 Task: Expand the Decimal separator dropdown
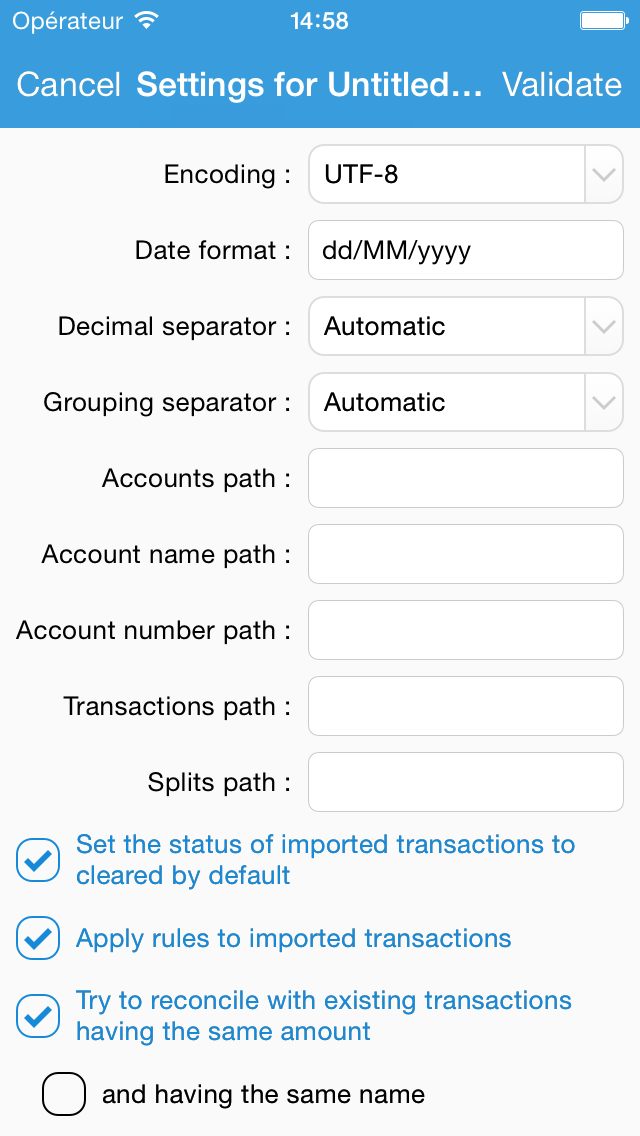click(x=604, y=327)
